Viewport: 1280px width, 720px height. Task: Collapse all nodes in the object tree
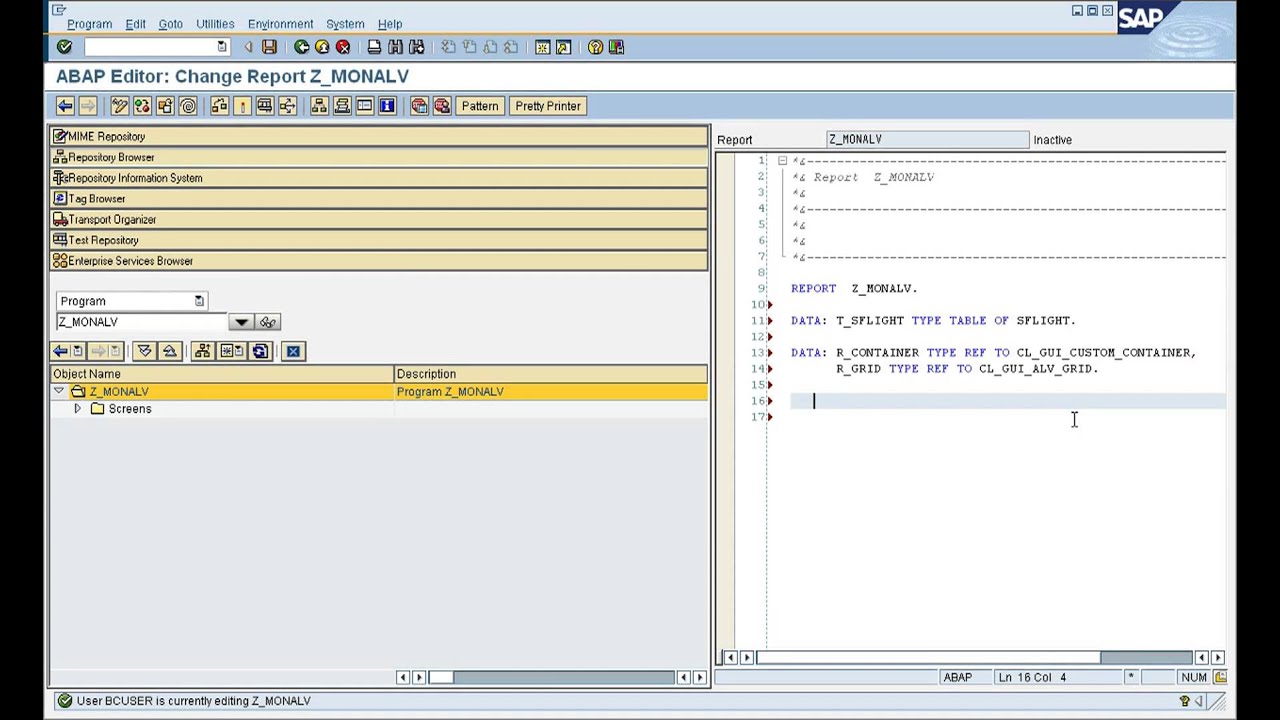pos(169,351)
